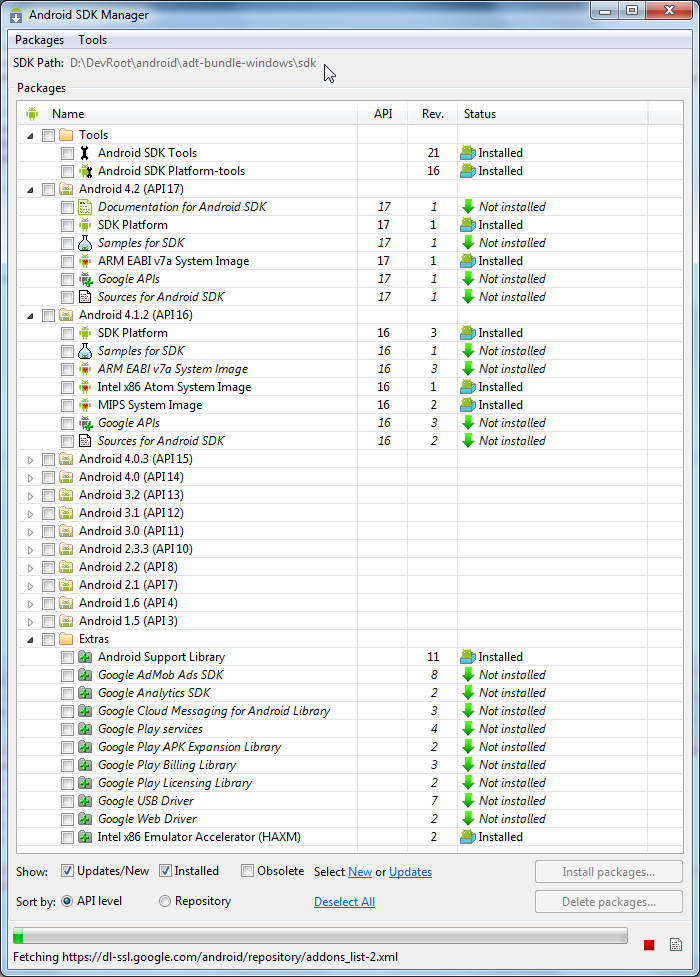Click the Android 4.2 (API 17) package folder icon
The height and width of the screenshot is (977, 700).
[x=66, y=189]
